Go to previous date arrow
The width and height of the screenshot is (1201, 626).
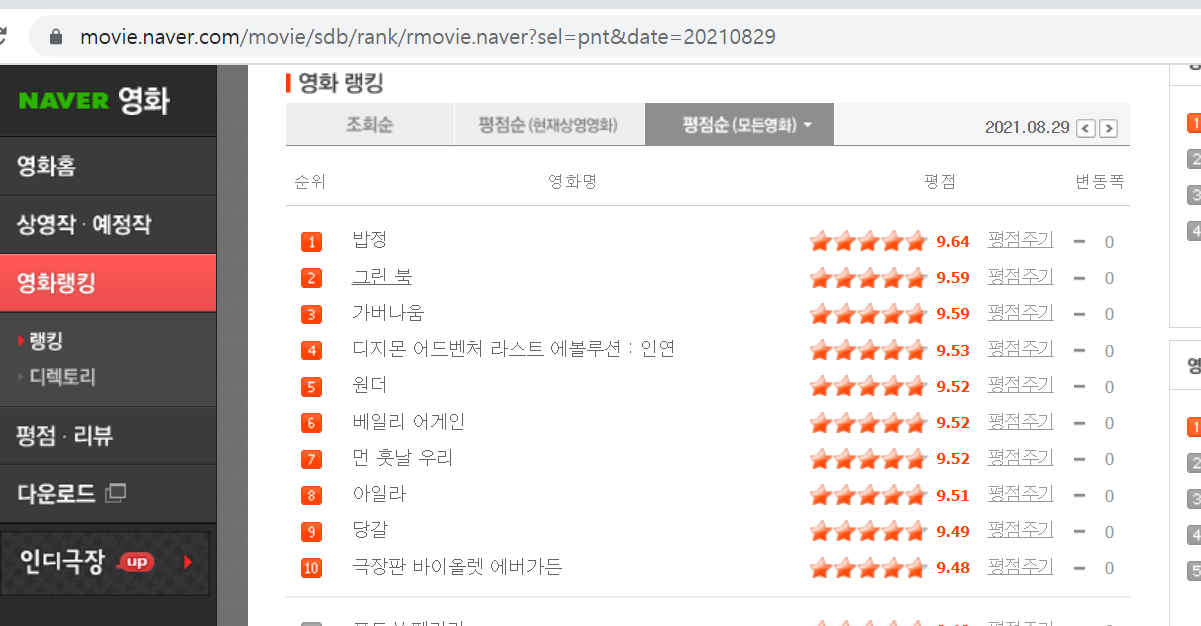pyautogui.click(x=1086, y=128)
